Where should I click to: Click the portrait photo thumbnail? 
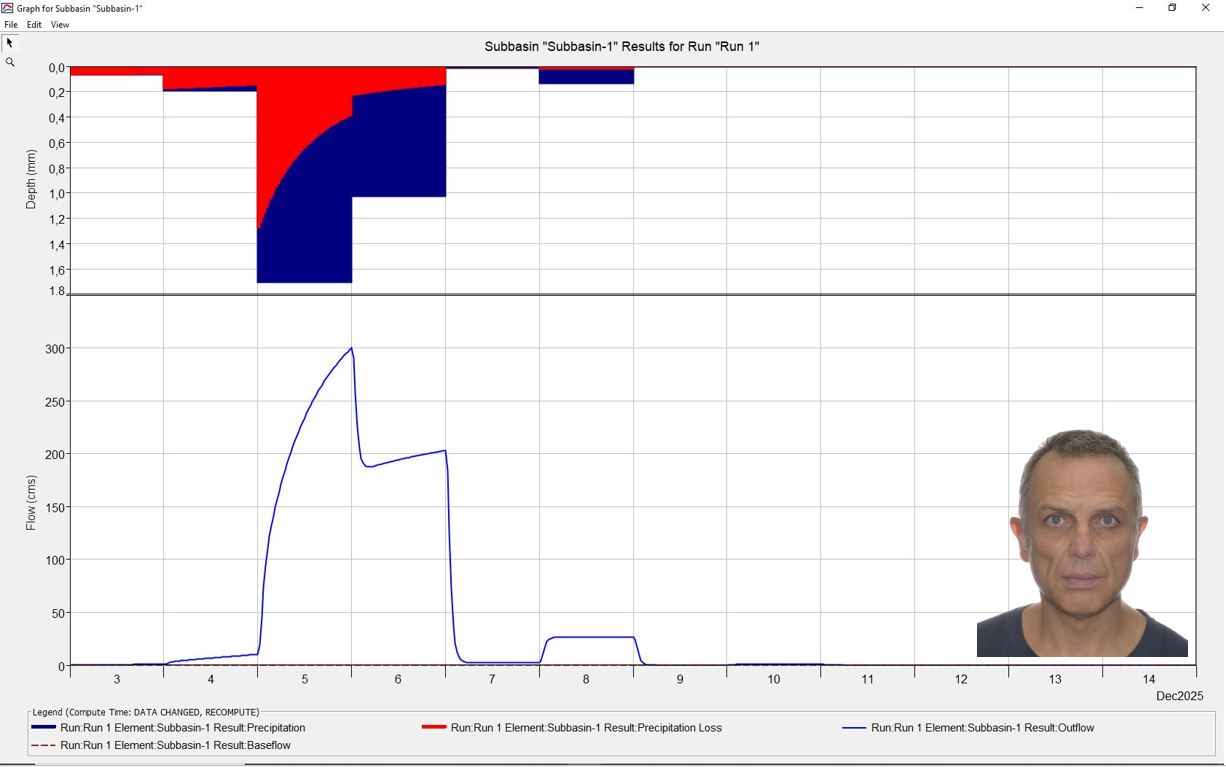click(x=1082, y=543)
